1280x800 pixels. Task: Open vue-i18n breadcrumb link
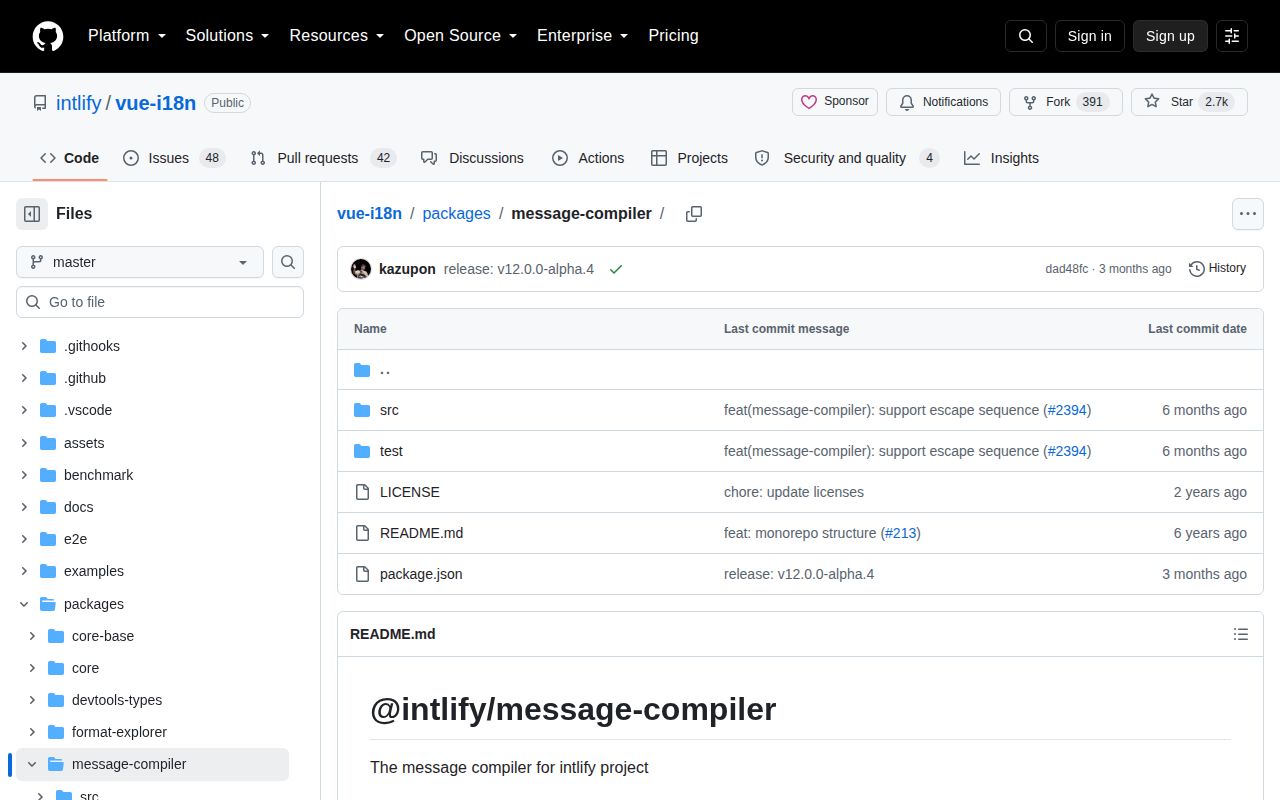(x=370, y=214)
